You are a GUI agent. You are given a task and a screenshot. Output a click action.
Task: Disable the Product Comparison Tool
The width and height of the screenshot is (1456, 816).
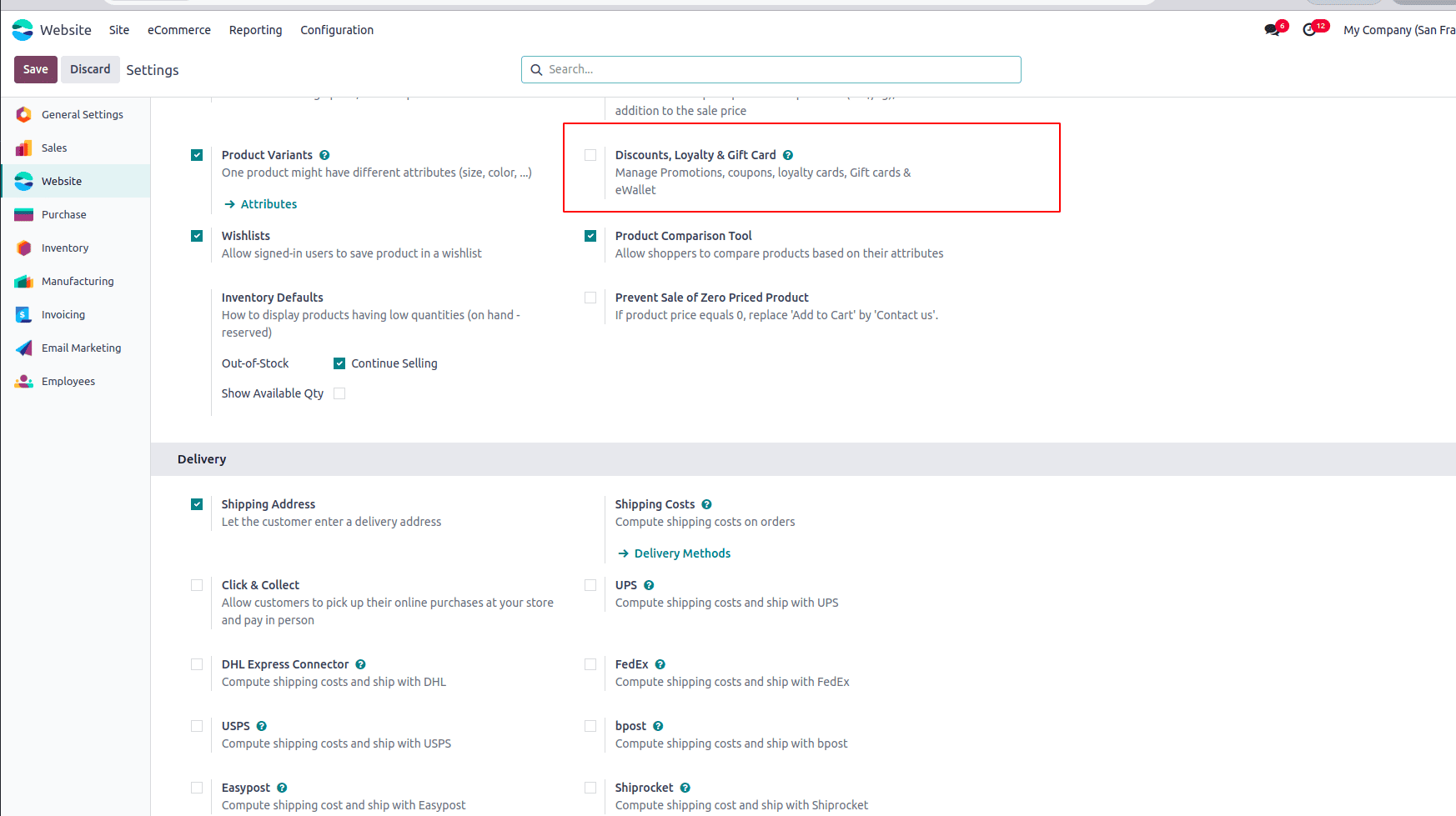pos(590,236)
